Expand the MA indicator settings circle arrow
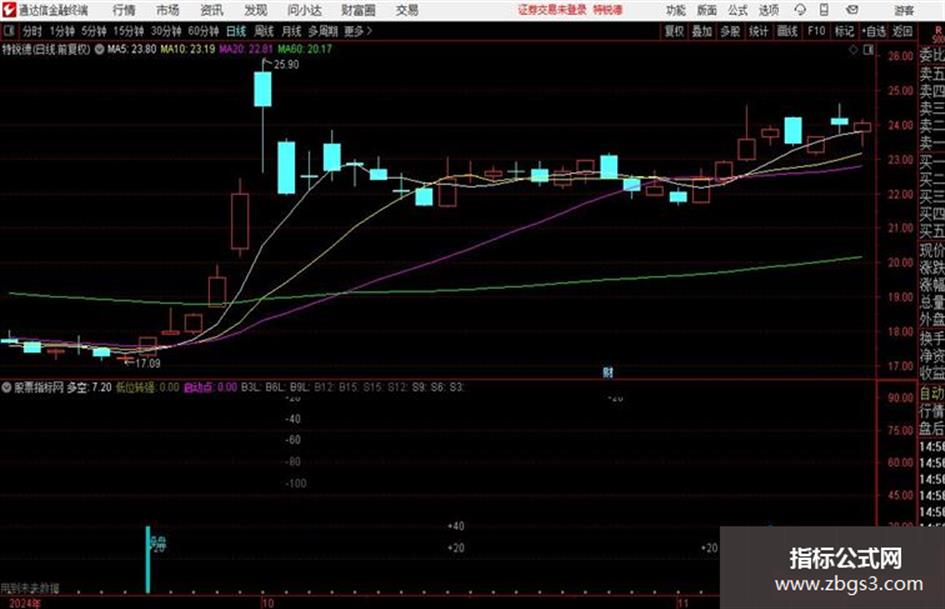 coord(99,49)
